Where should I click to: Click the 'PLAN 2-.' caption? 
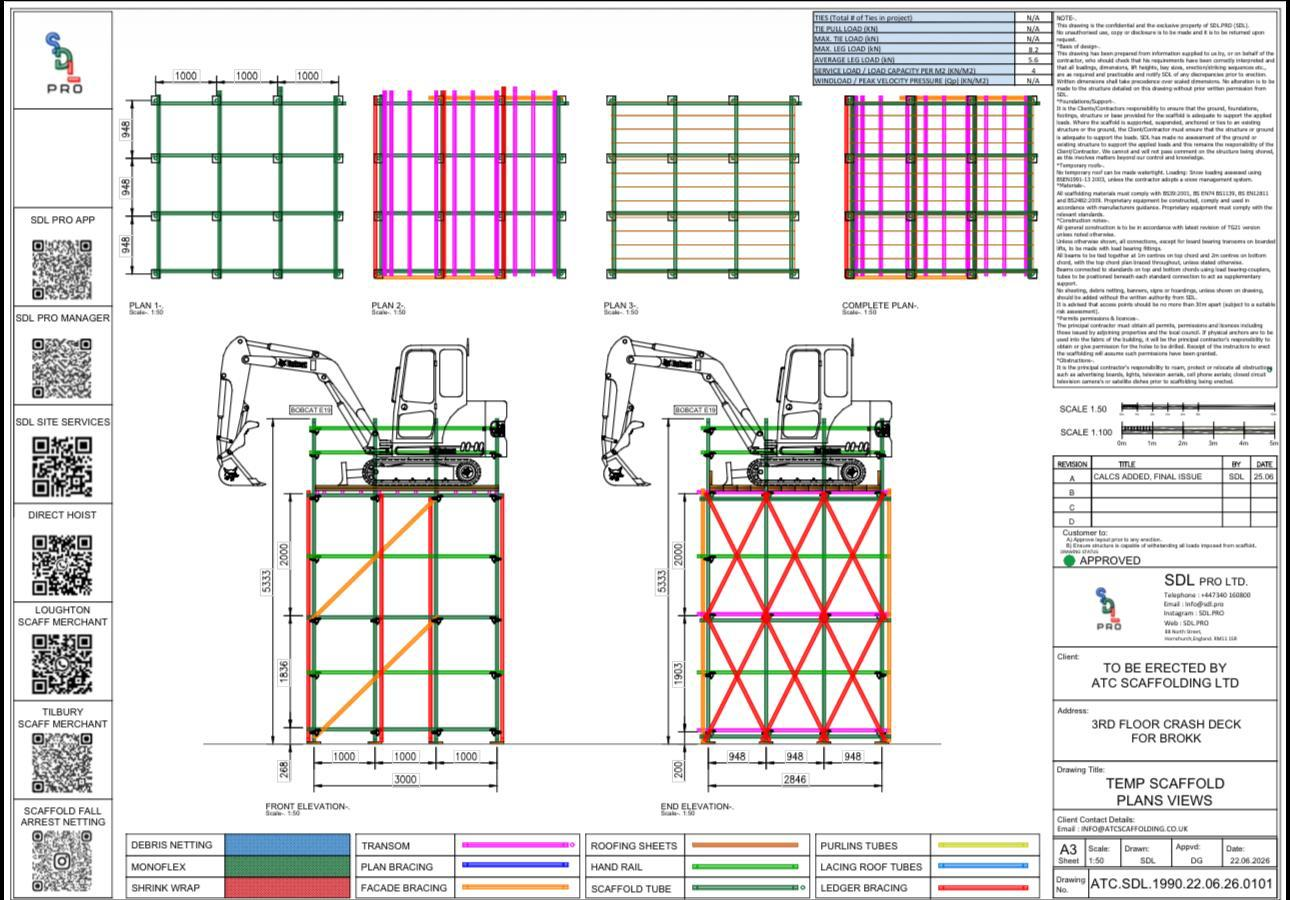tap(388, 306)
